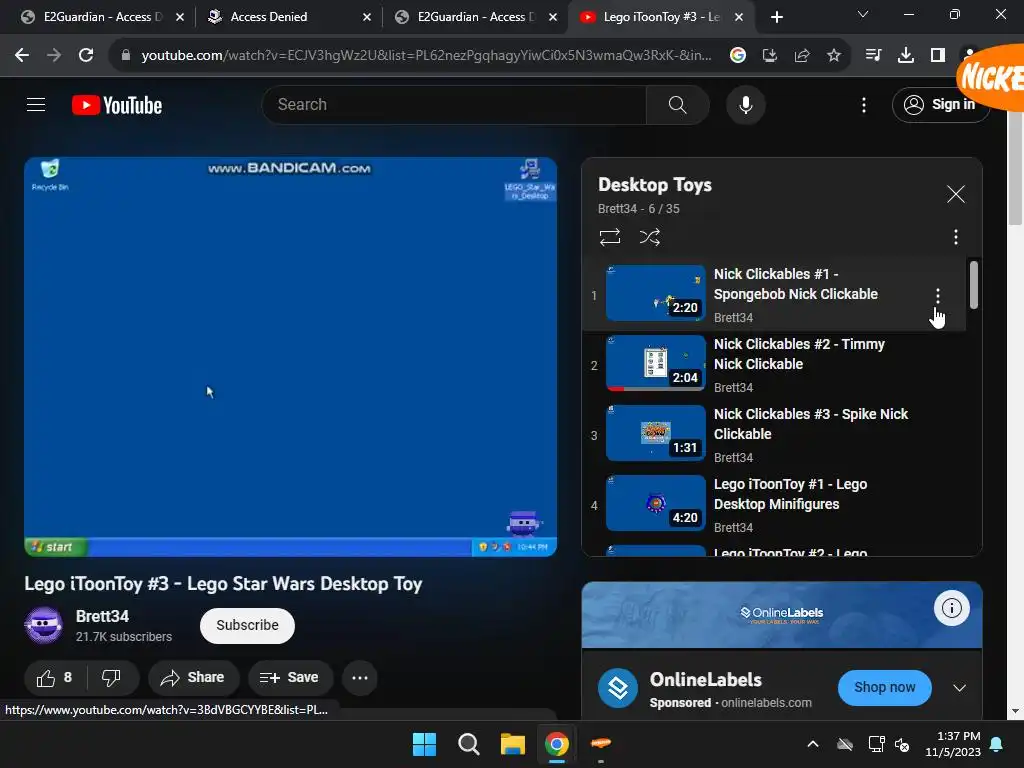The width and height of the screenshot is (1024, 768).
Task: Click Shop now on OnlineLabels ad
Action: click(884, 688)
